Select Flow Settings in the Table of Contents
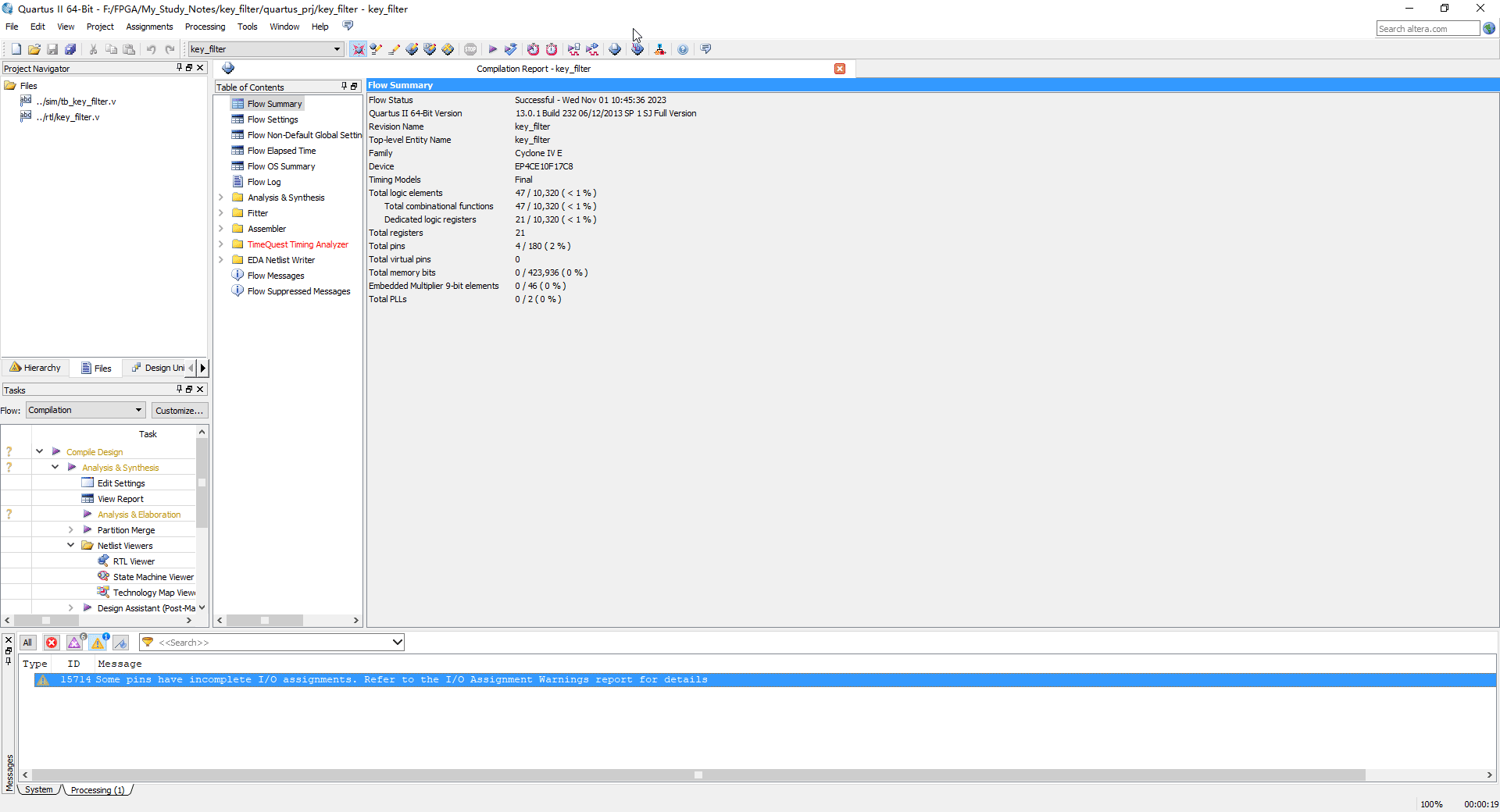1500x812 pixels. [273, 119]
